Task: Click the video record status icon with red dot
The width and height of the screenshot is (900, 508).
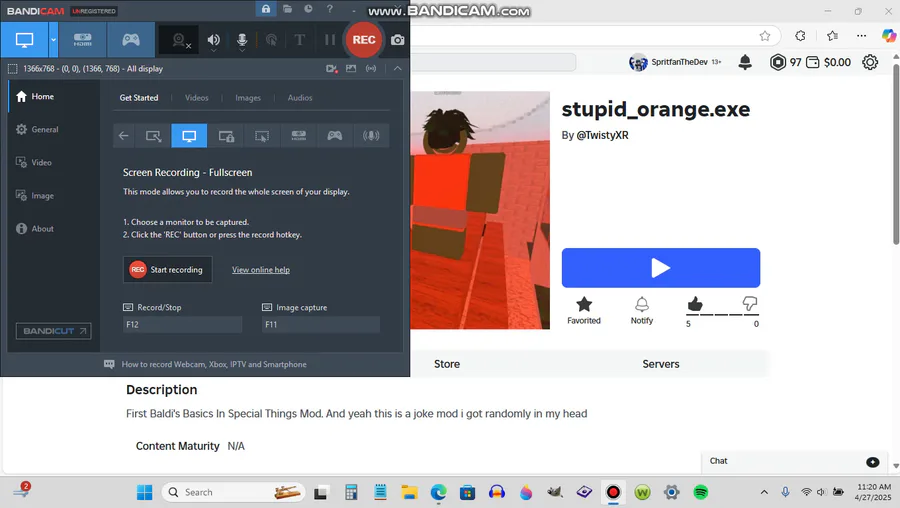Action: coord(332,69)
